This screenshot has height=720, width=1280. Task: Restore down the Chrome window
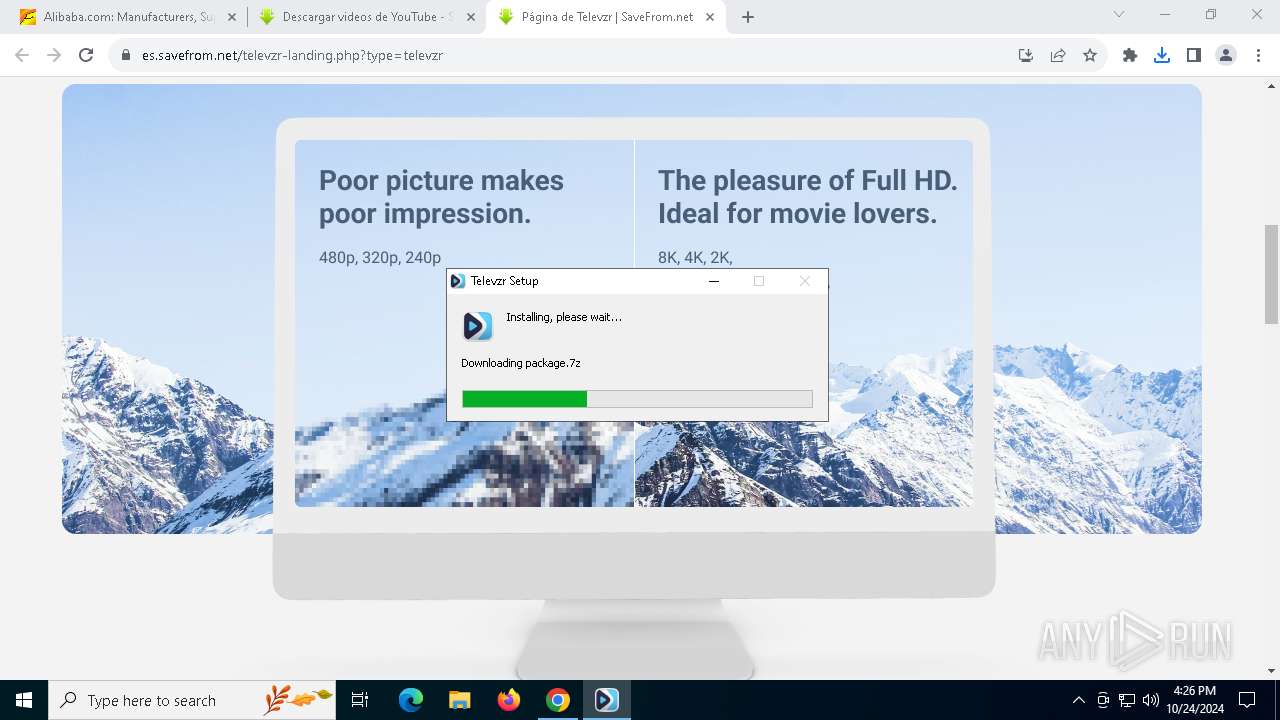pyautogui.click(x=1211, y=15)
